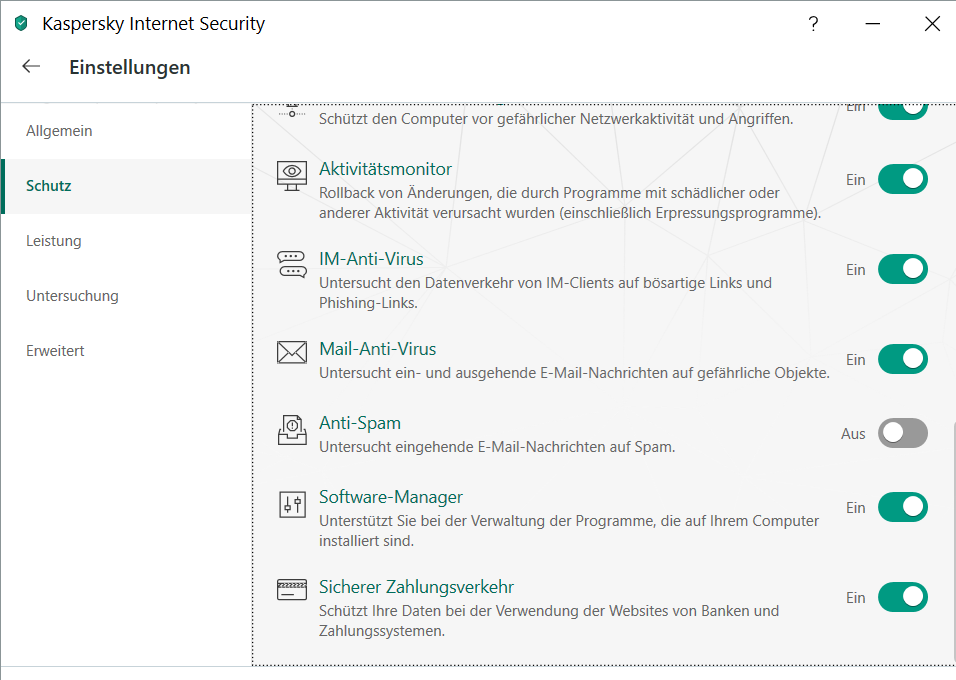
Task: Disable the Aktivitätsmonitor toggle
Action: pyautogui.click(x=902, y=180)
